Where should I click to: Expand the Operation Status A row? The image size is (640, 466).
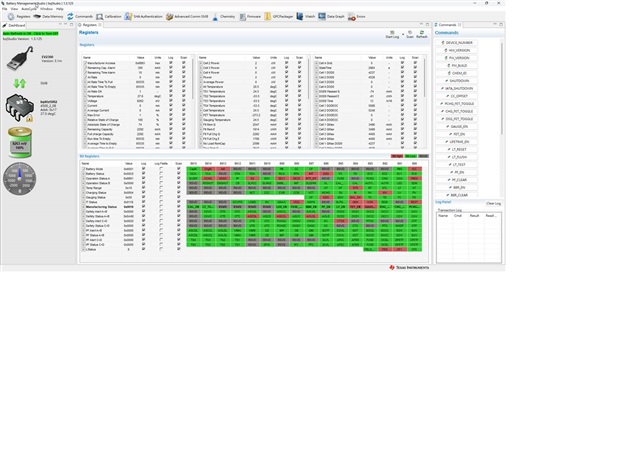(84, 178)
